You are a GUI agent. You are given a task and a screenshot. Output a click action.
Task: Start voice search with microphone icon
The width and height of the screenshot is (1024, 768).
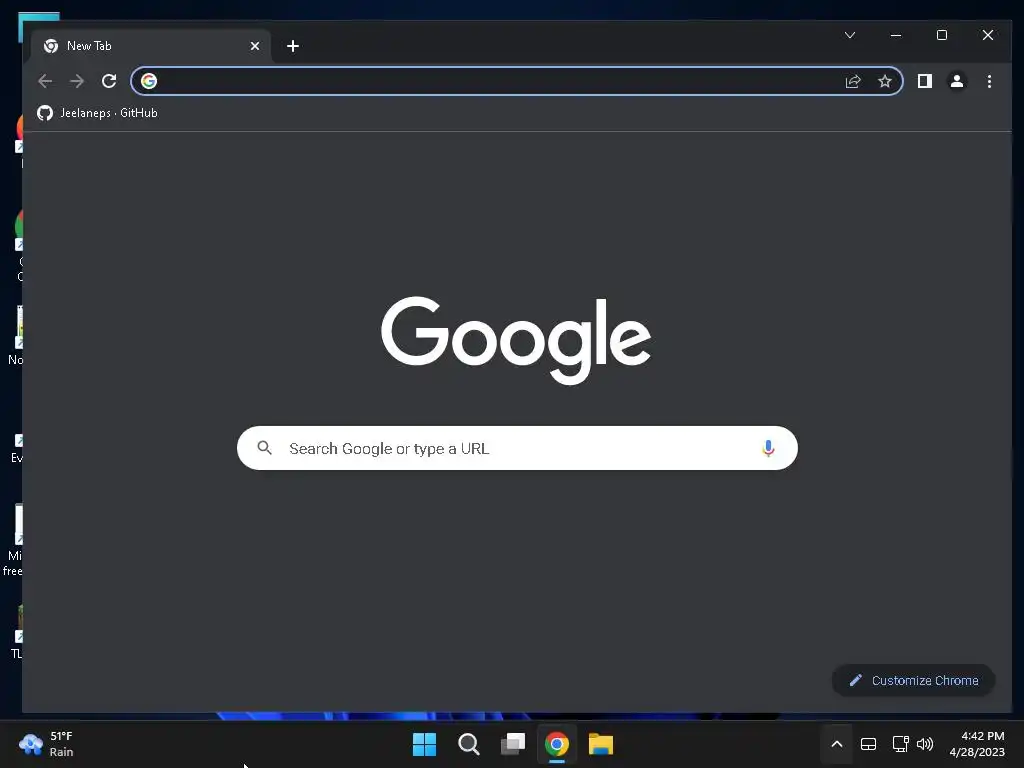pyautogui.click(x=768, y=448)
